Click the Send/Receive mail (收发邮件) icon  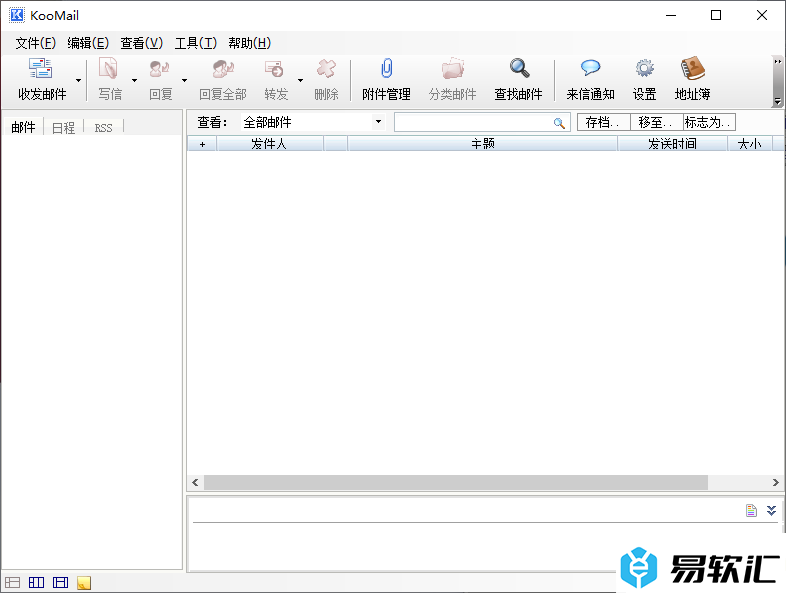click(41, 69)
